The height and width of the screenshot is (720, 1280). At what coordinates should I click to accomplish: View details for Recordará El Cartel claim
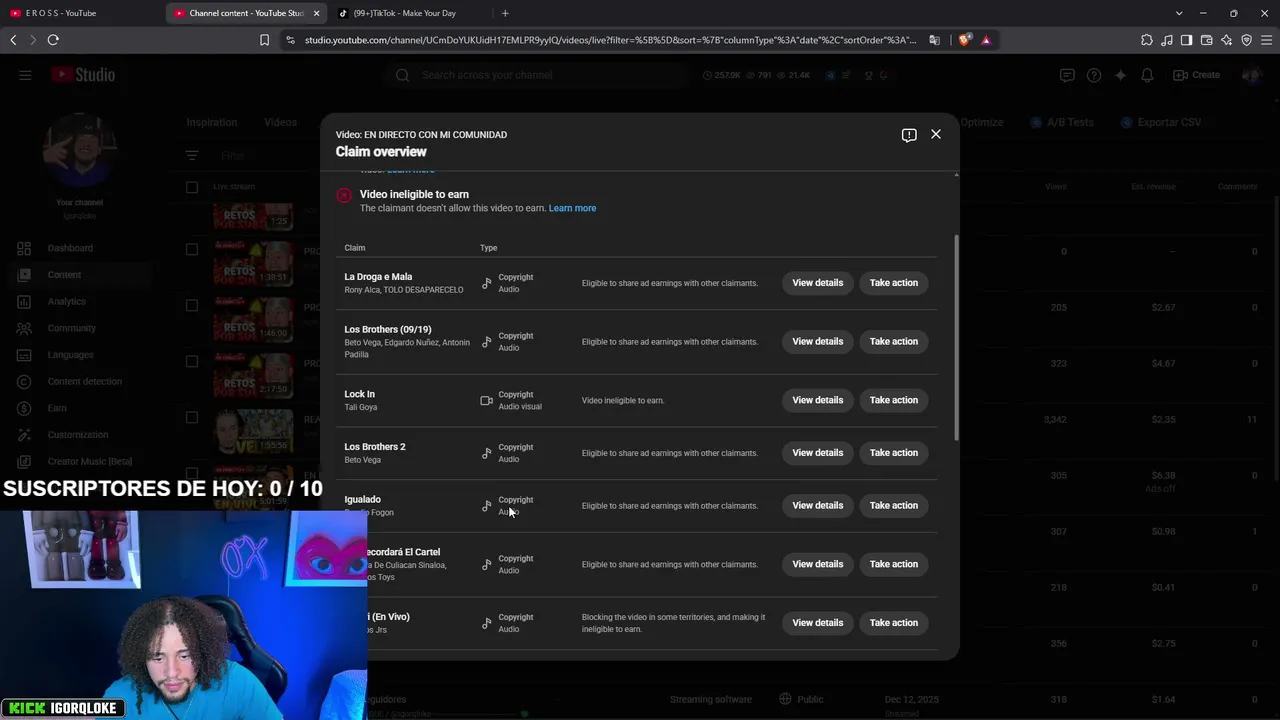818,564
